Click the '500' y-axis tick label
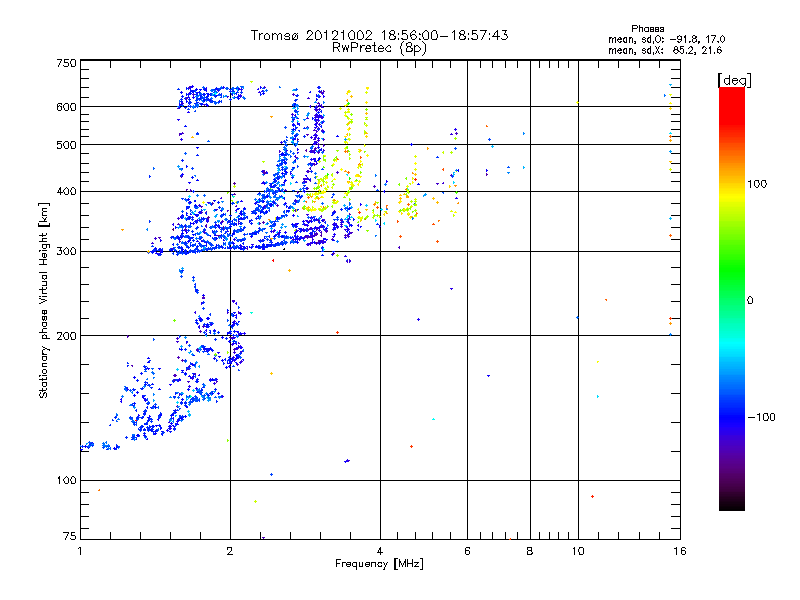 (x=66, y=145)
